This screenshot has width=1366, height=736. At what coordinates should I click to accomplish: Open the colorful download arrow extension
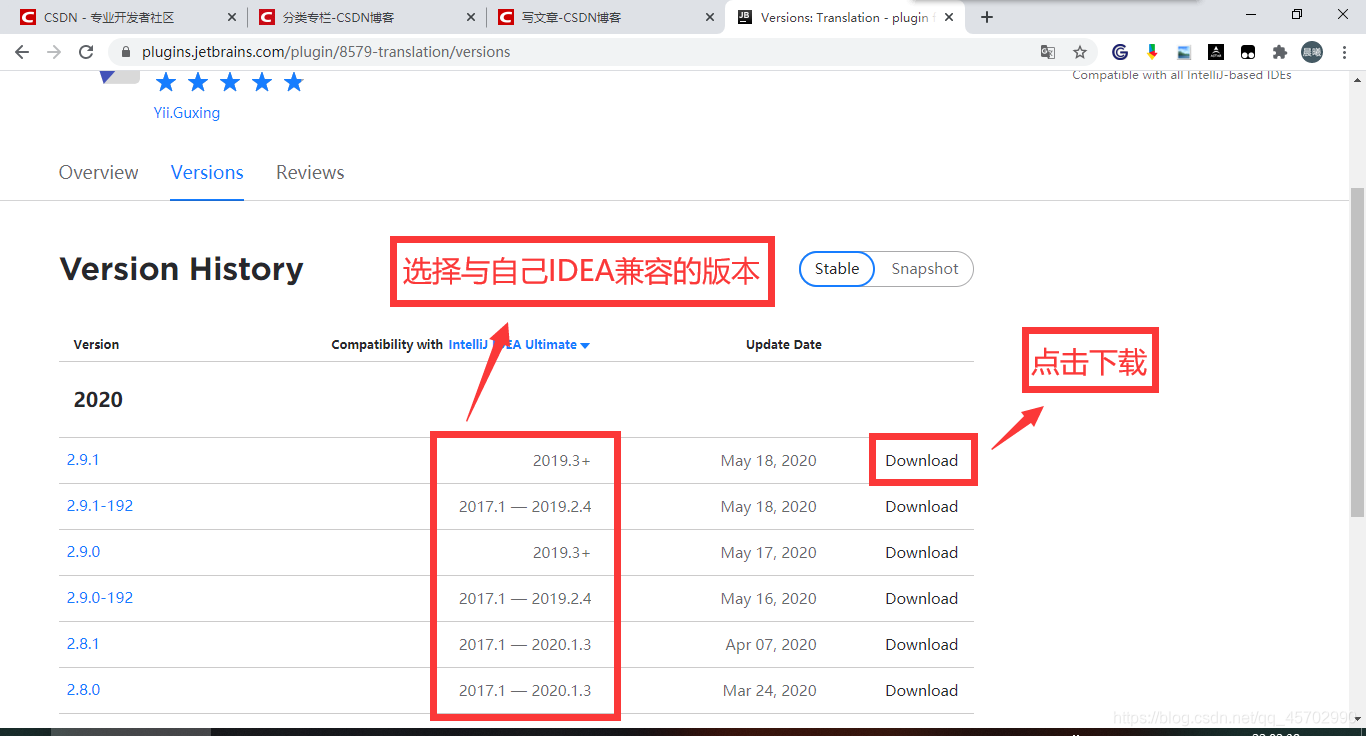click(1152, 52)
